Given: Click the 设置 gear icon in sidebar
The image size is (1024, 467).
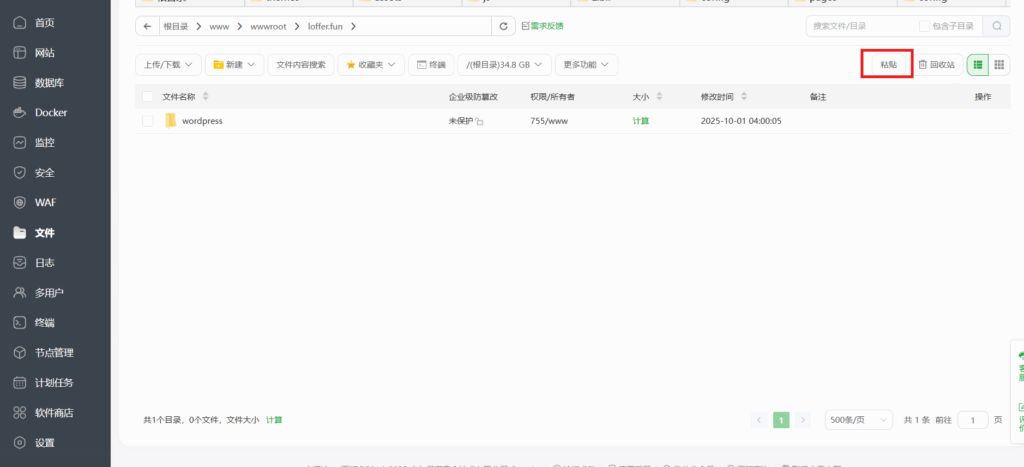Looking at the screenshot, I should click(x=20, y=443).
